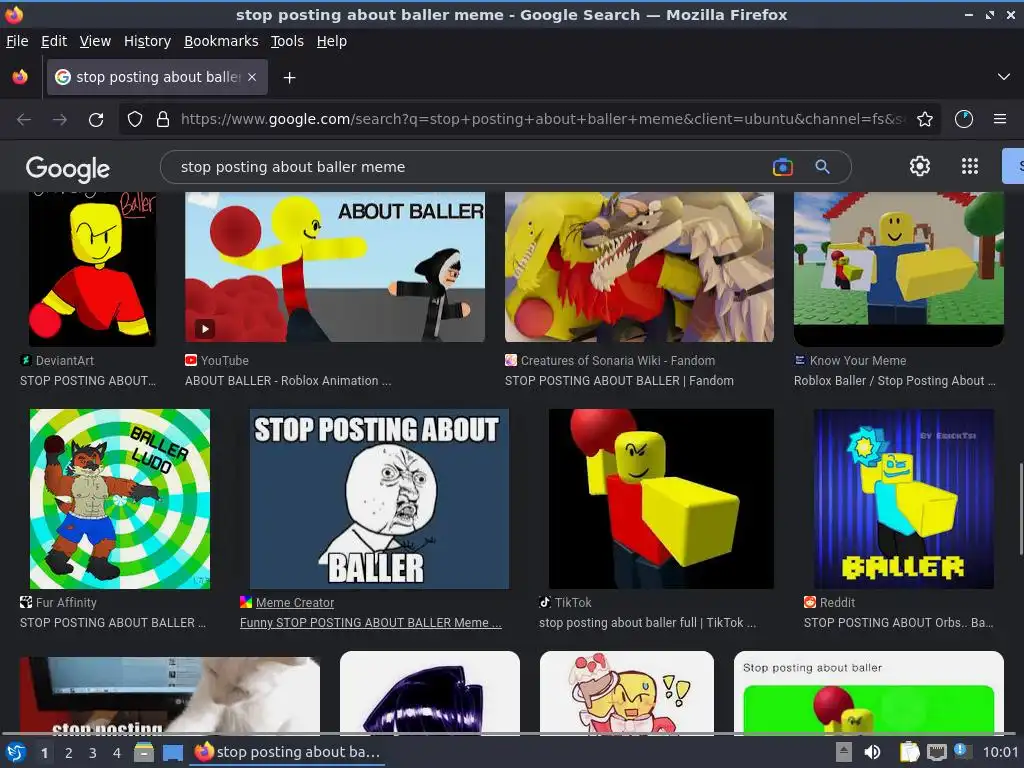The image size is (1024, 768).
Task: Open the volume speaker tray icon
Action: 872,752
